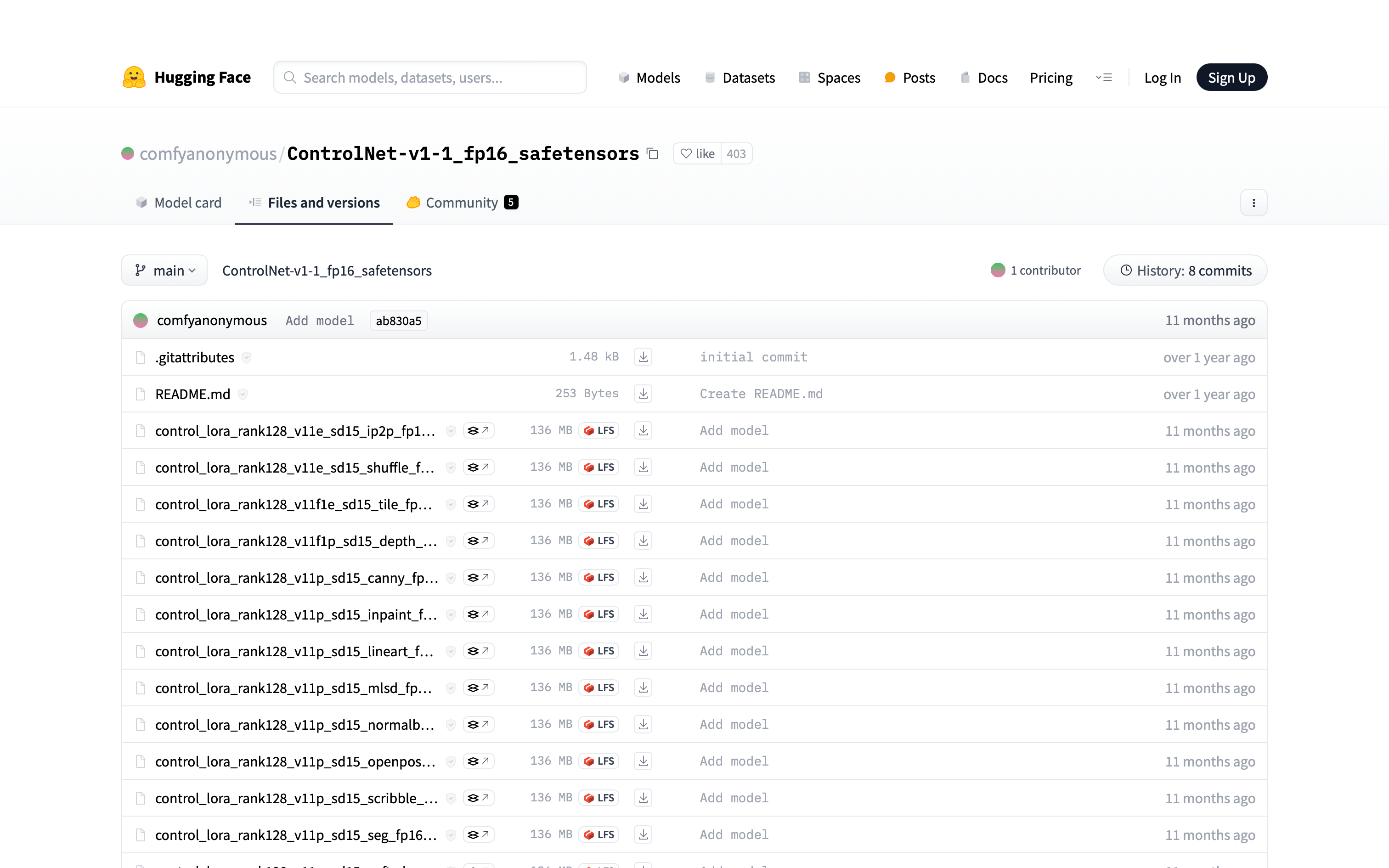Download the scribble LoRA model file

pos(643,798)
